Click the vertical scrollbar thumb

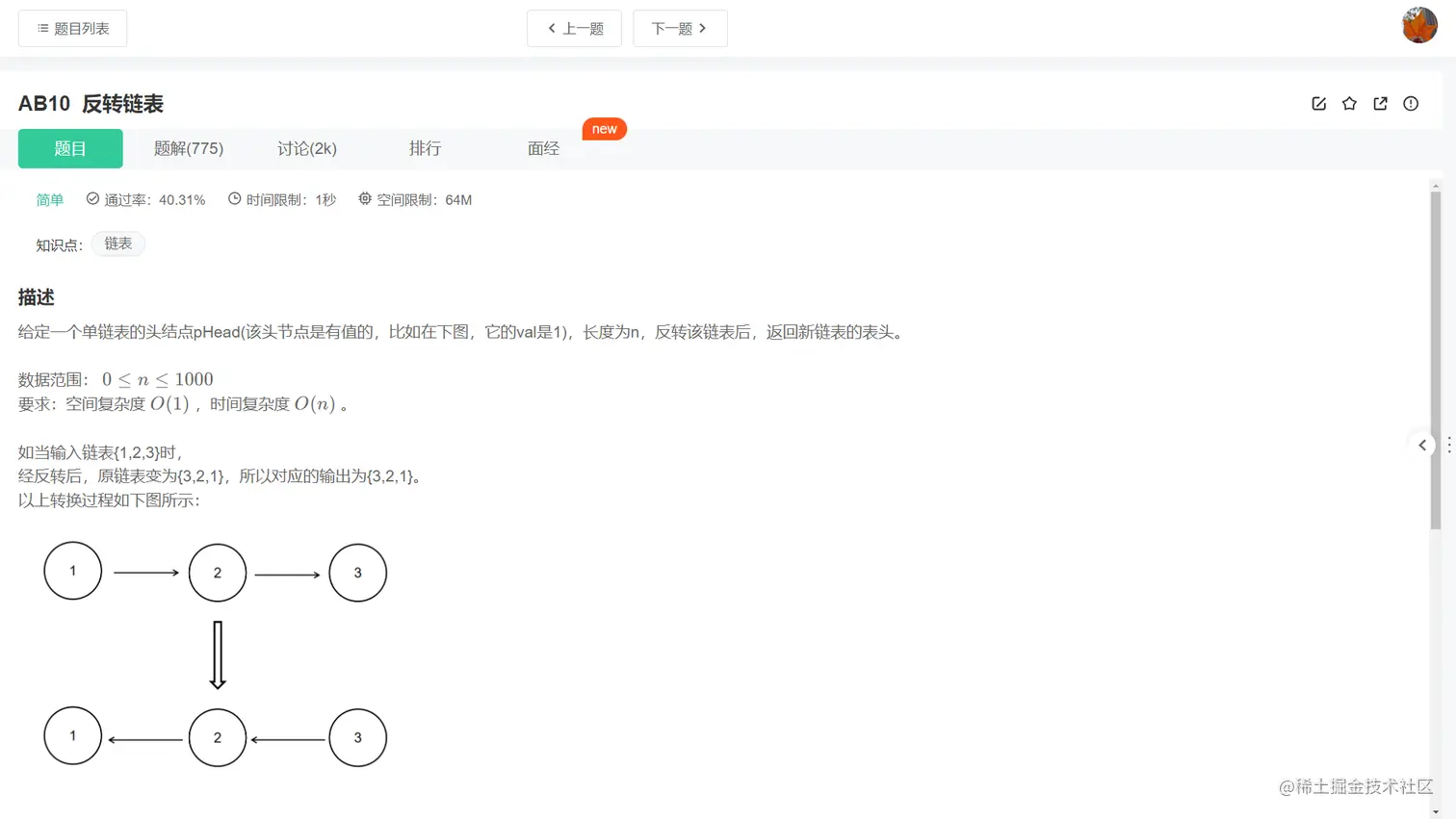click(x=1436, y=361)
